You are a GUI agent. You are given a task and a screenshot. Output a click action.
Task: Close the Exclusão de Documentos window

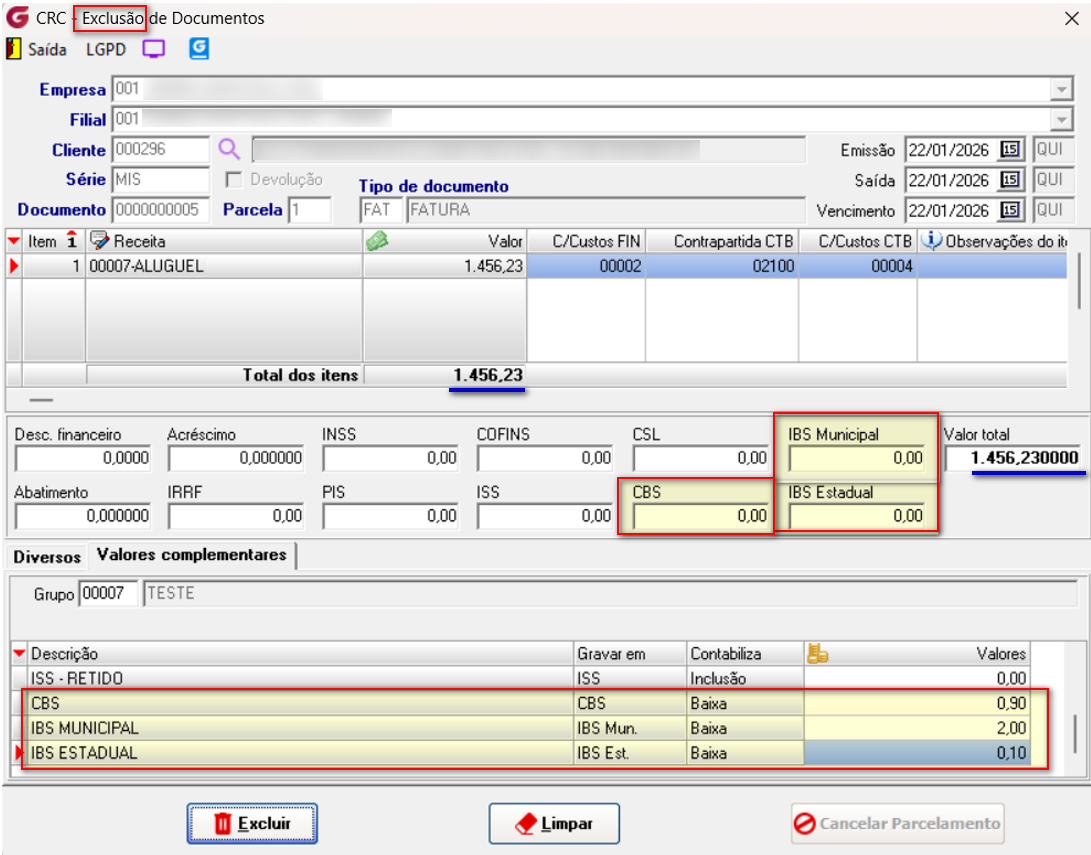(1072, 18)
